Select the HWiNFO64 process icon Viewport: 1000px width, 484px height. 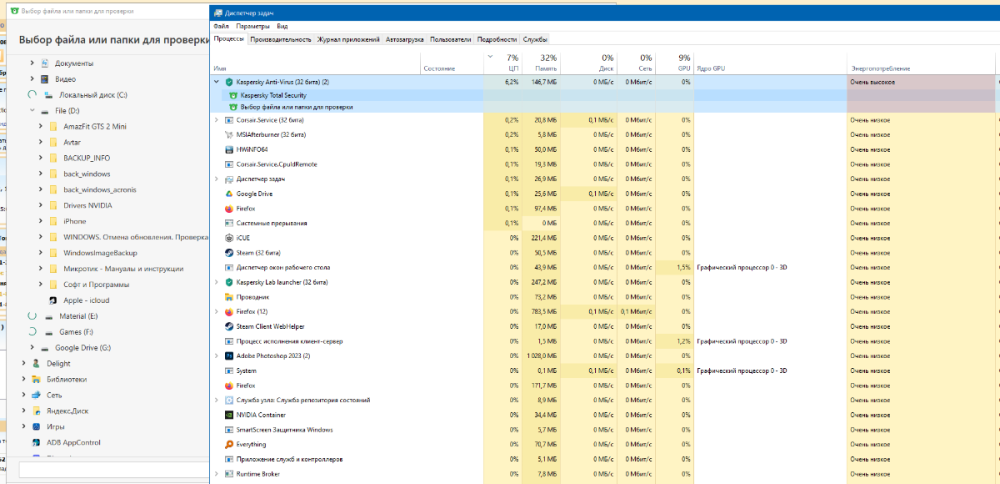point(229,149)
